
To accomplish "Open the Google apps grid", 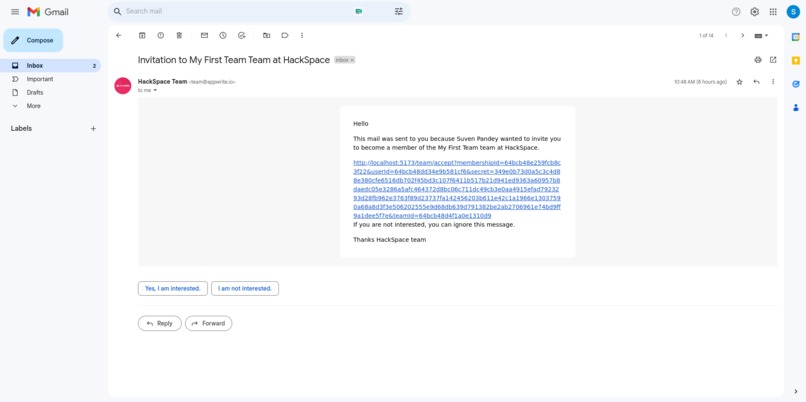I will pos(773,12).
